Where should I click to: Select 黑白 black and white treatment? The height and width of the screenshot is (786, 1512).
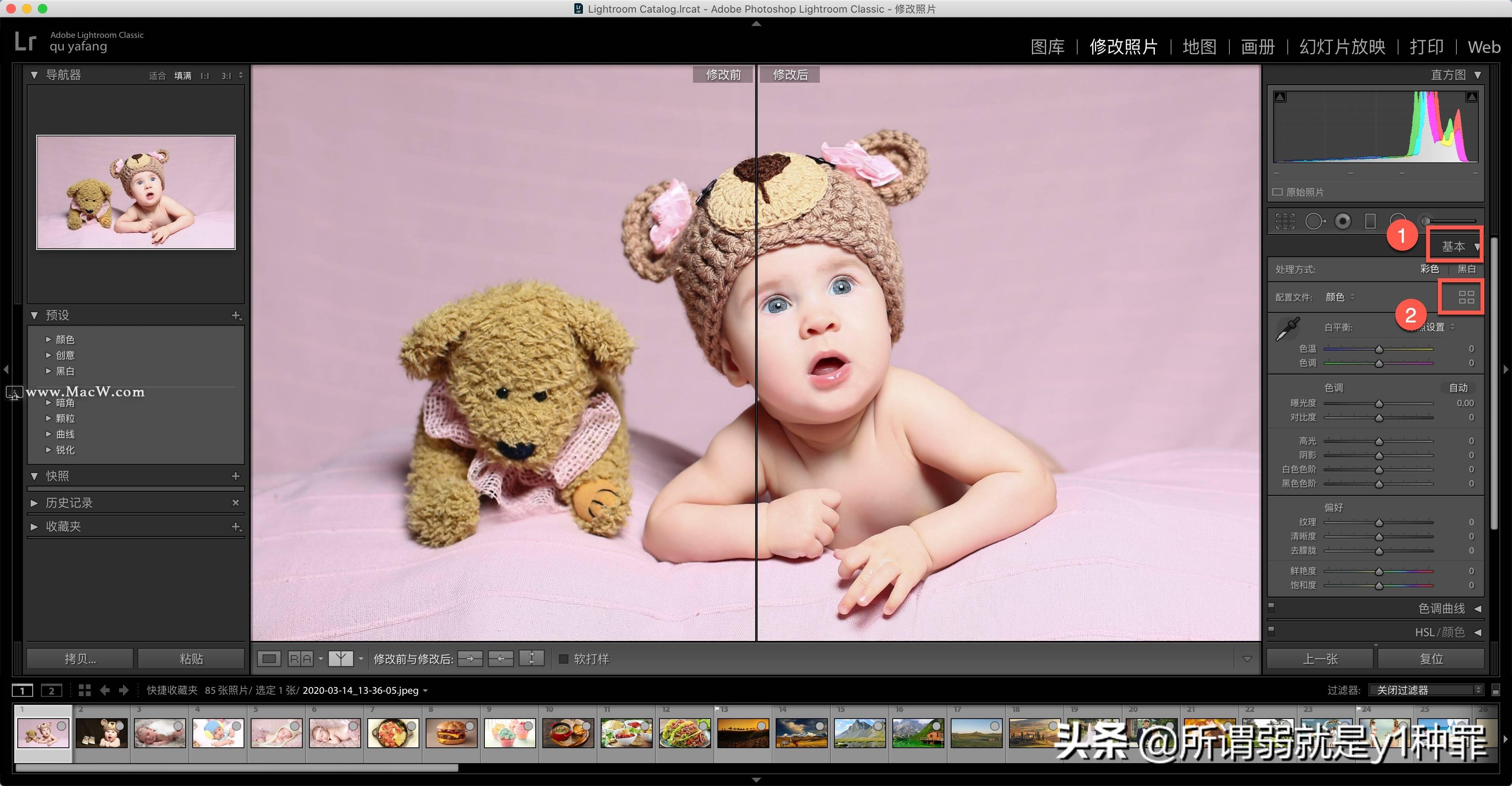pyautogui.click(x=1467, y=269)
